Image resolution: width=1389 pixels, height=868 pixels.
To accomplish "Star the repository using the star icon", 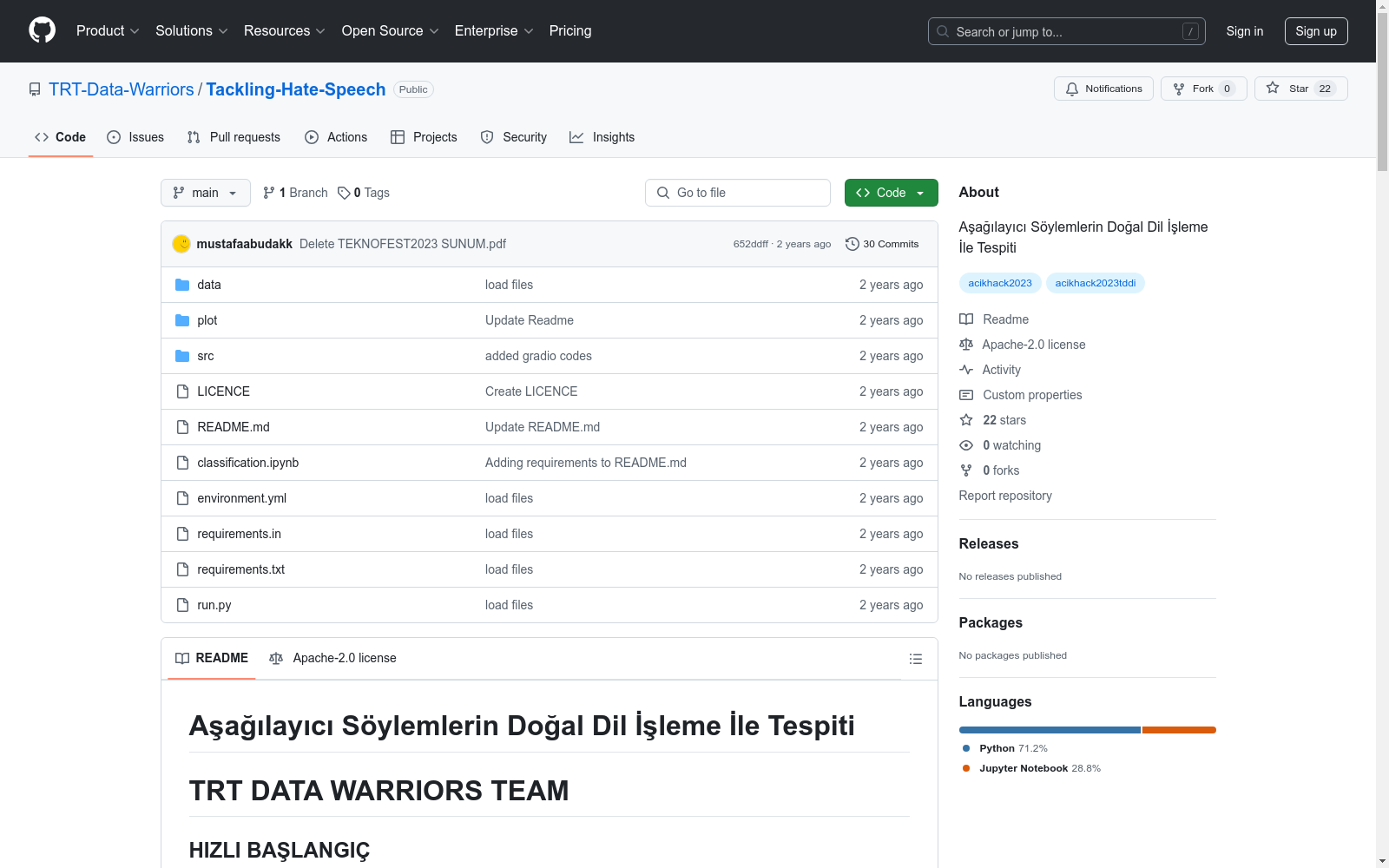I will point(1273,88).
